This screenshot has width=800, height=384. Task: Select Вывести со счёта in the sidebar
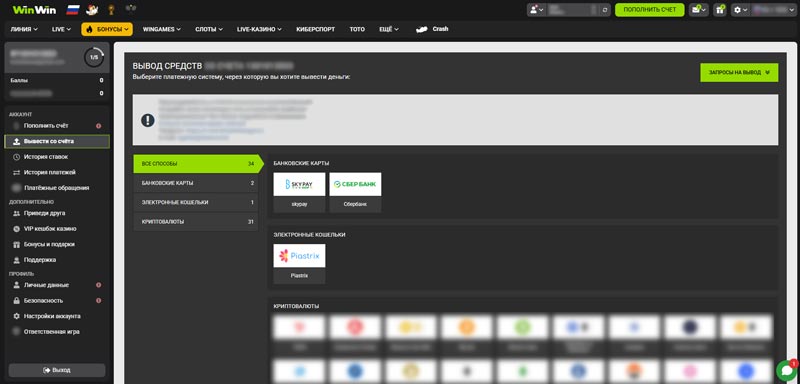pos(57,141)
